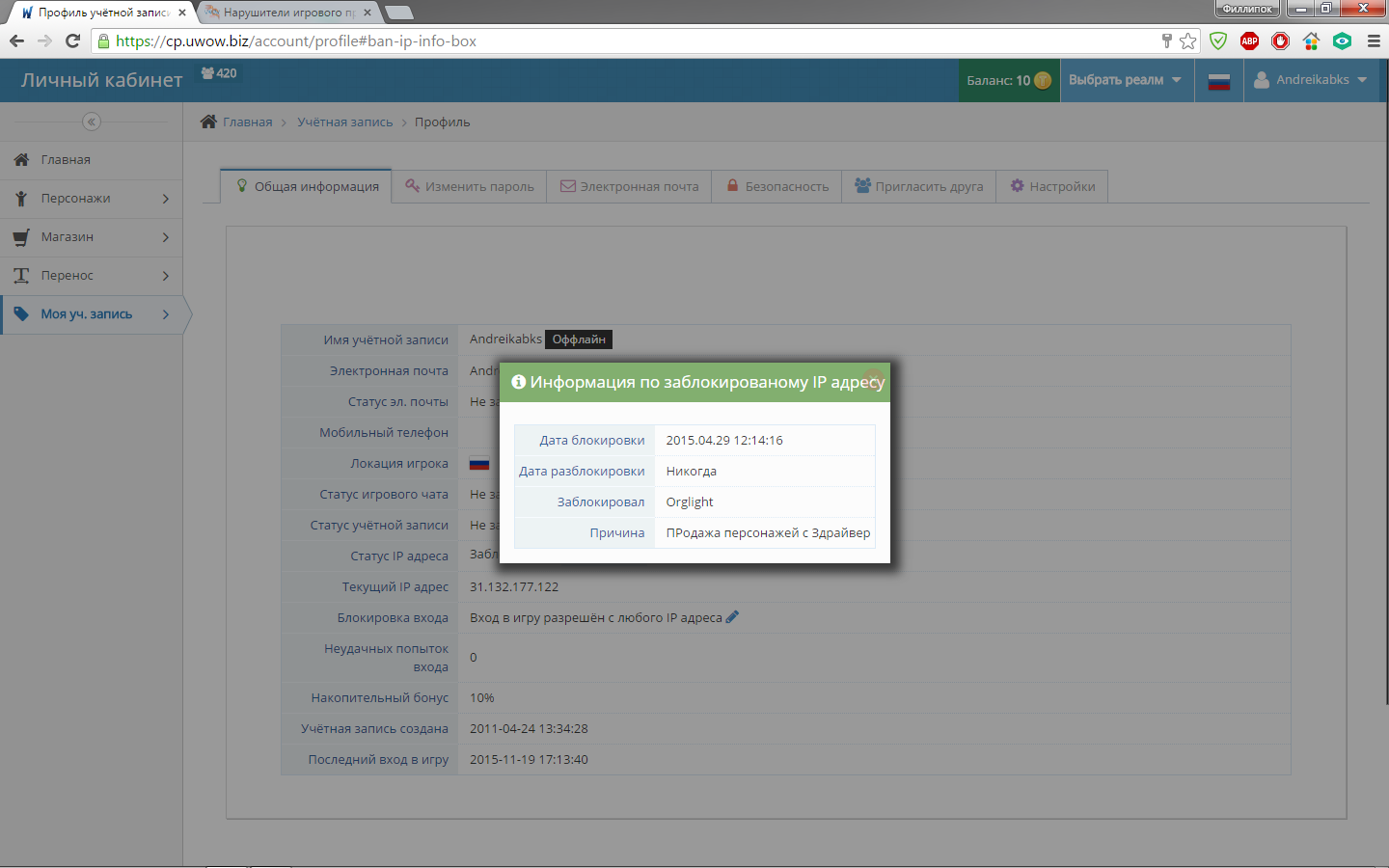
Task: Click the browser address bar
Action: tap(627, 41)
